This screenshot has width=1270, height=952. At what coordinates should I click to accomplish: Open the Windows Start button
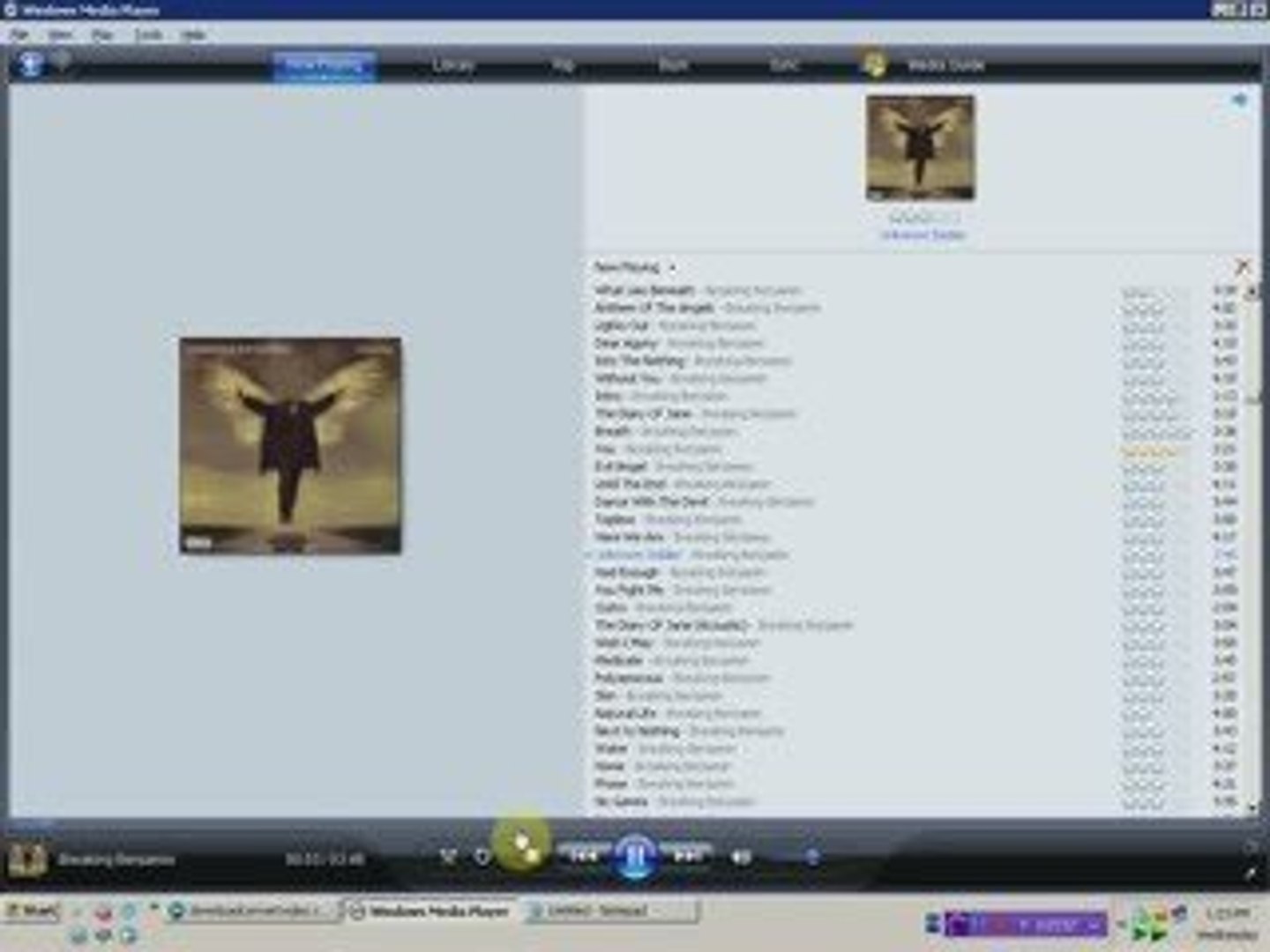tap(32, 911)
